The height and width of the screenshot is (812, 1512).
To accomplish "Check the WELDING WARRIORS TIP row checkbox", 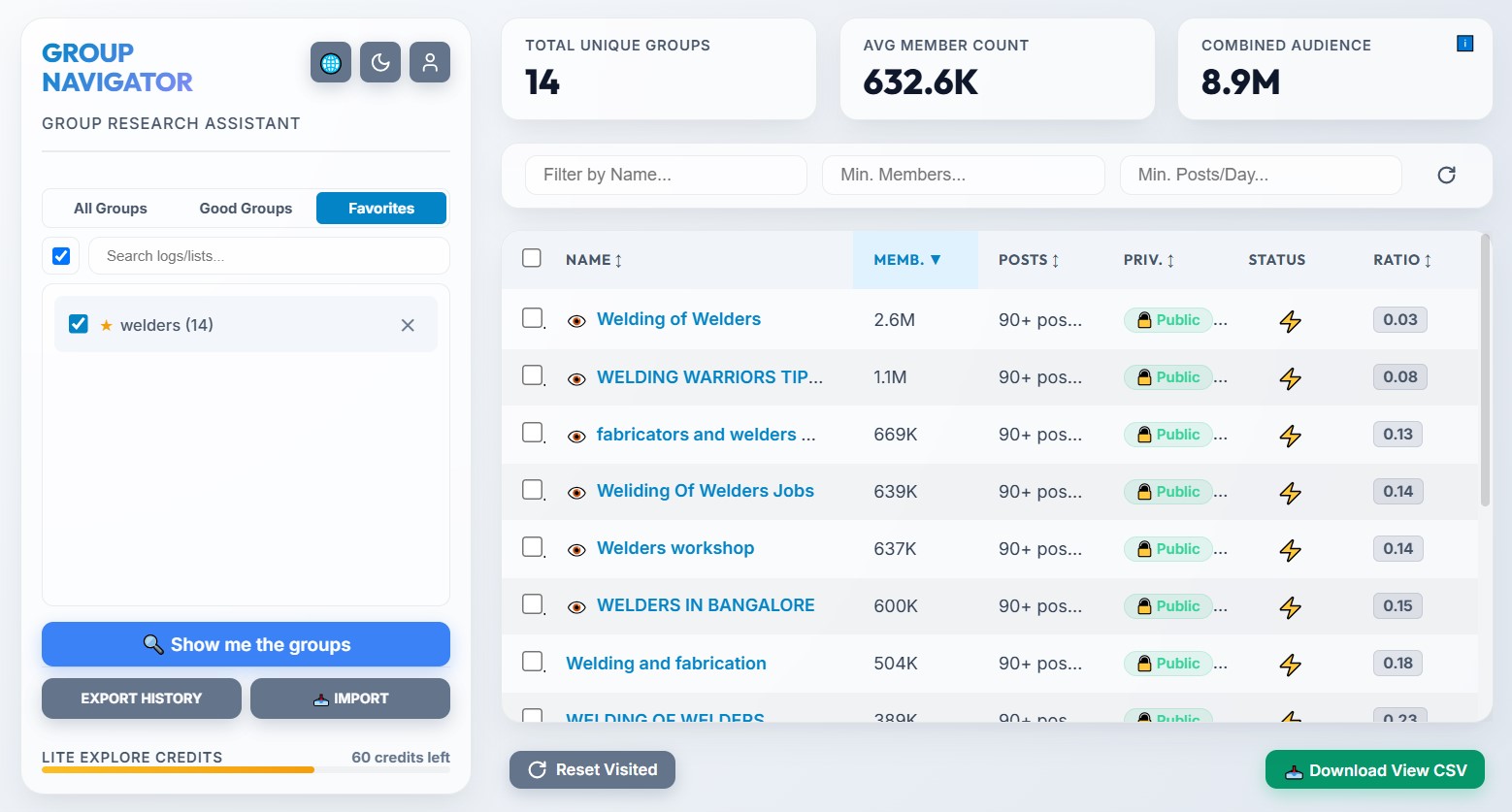I will click(x=532, y=374).
